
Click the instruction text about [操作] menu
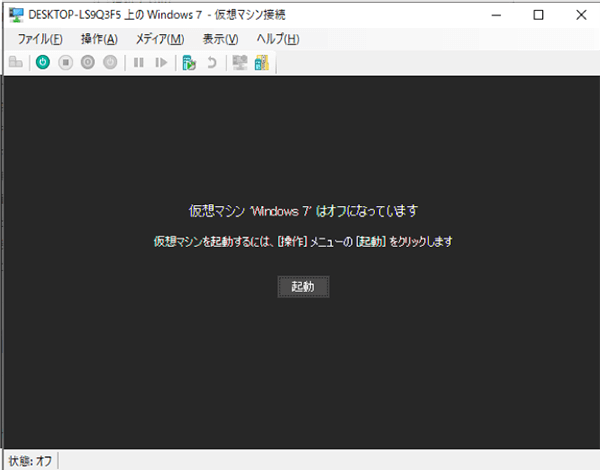click(303, 242)
